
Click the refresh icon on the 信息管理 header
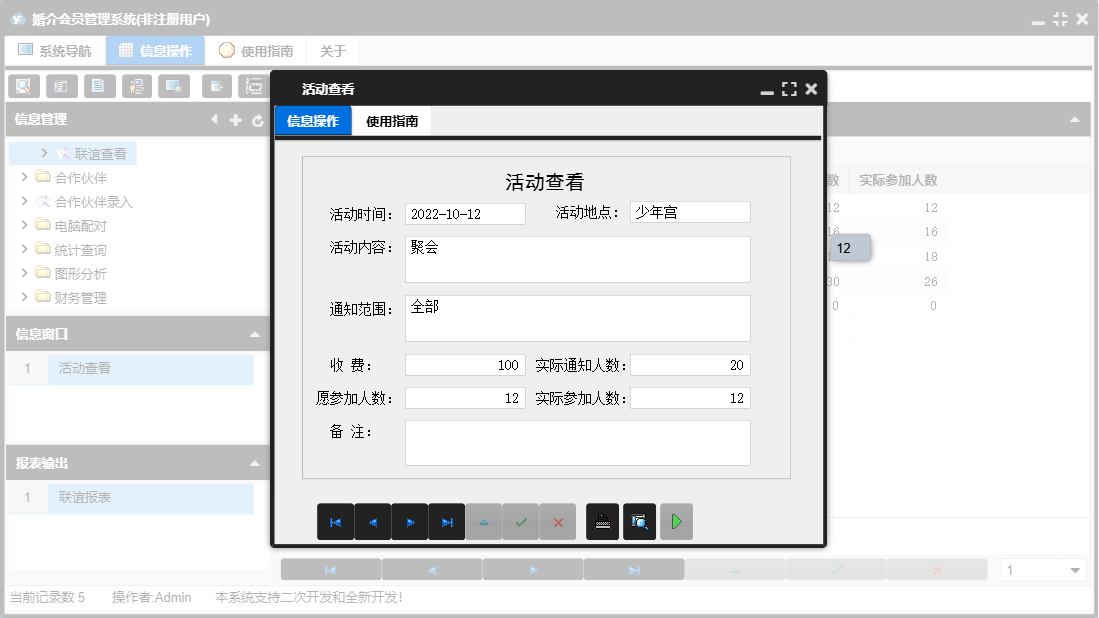(x=259, y=119)
